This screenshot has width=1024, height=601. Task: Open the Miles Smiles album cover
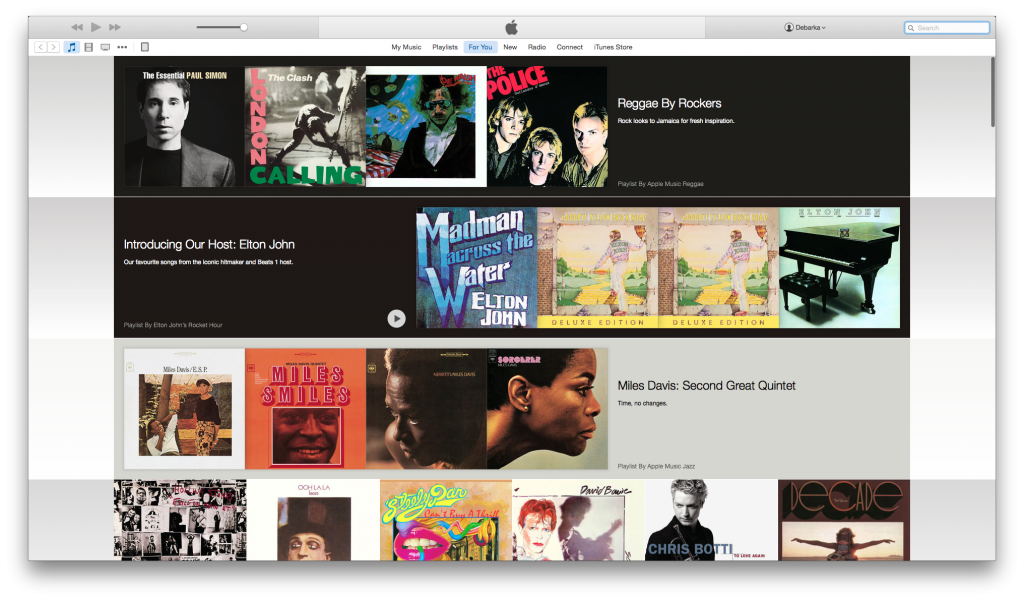click(x=306, y=409)
